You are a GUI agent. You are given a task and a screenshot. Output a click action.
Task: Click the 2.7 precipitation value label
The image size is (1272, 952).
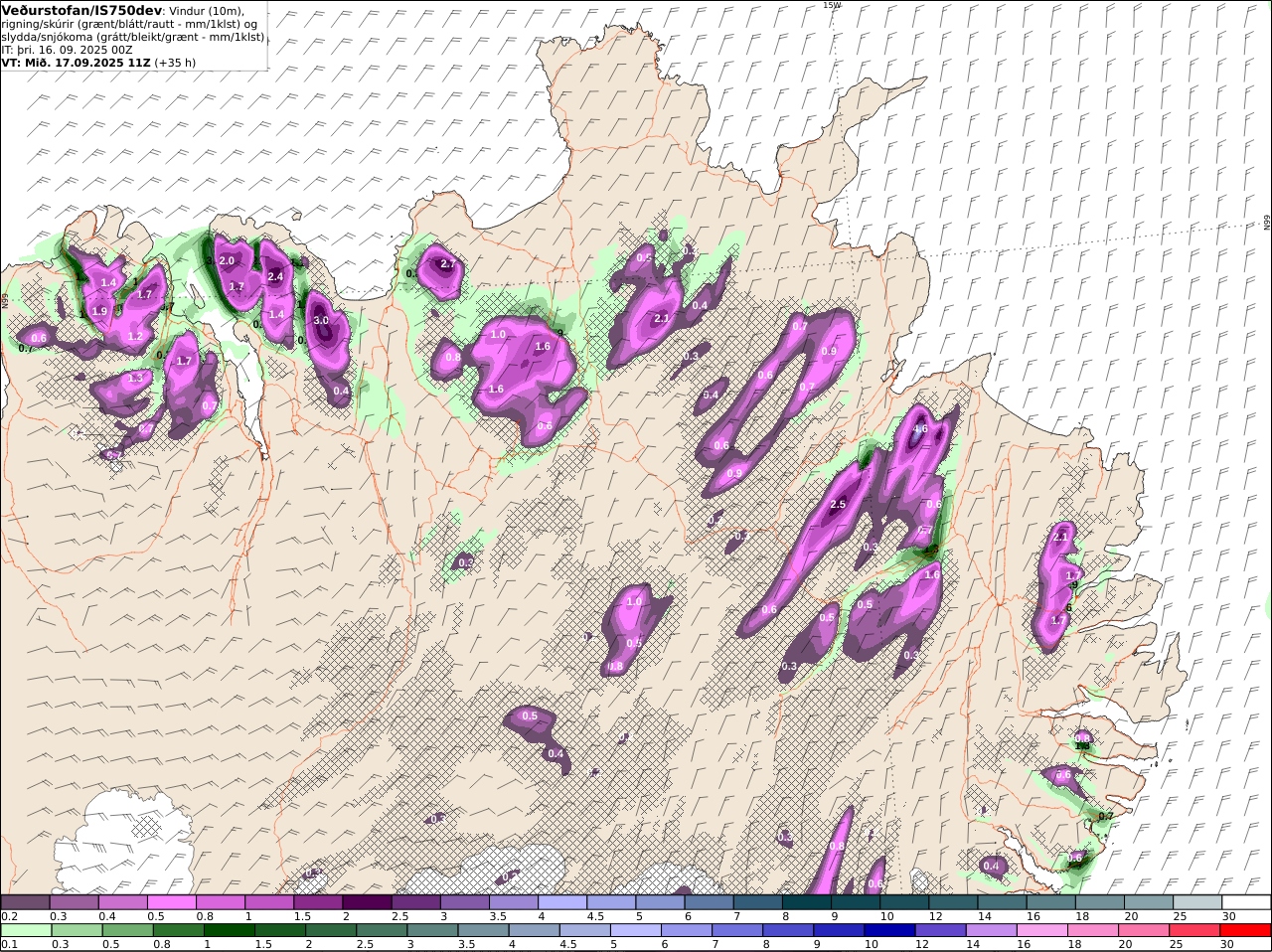click(x=447, y=264)
